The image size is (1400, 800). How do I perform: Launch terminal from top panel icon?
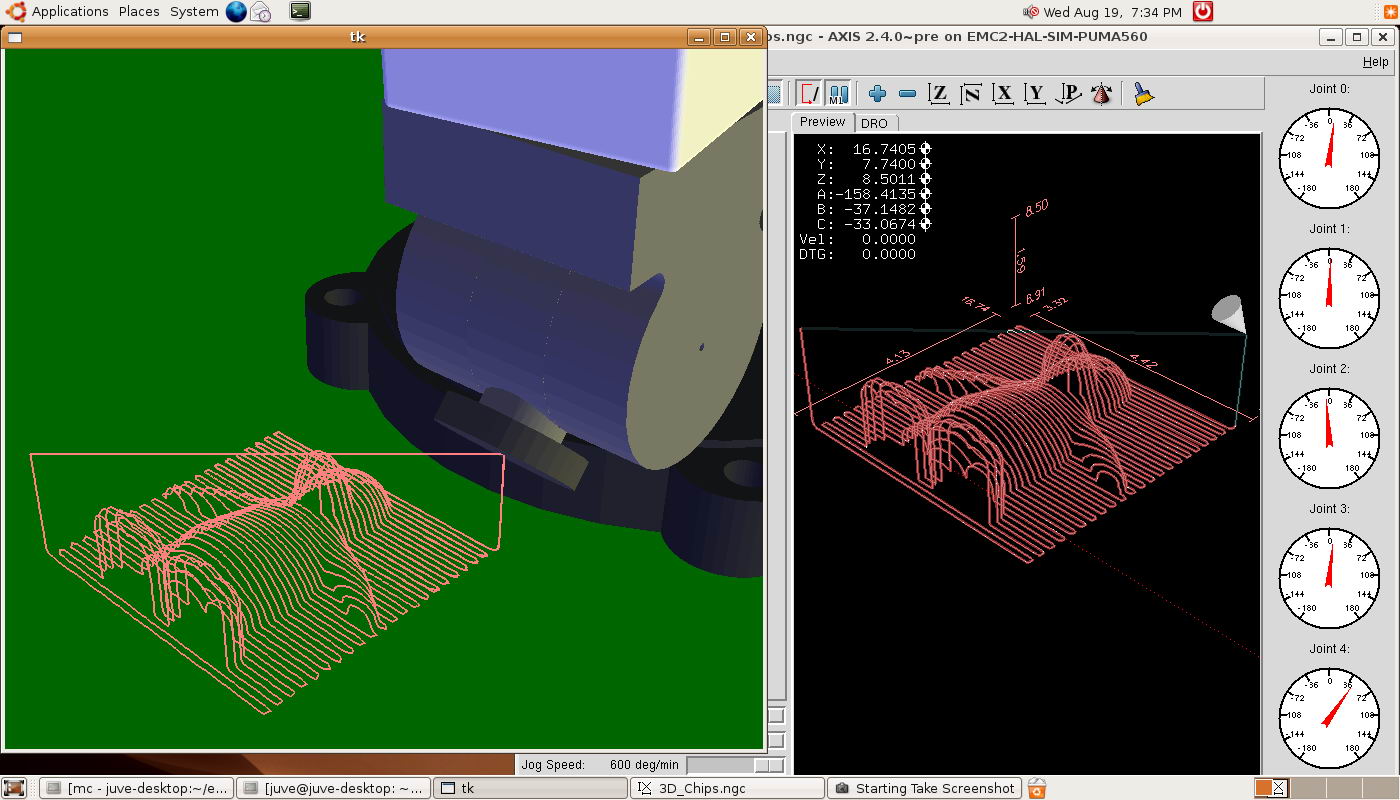click(x=300, y=12)
